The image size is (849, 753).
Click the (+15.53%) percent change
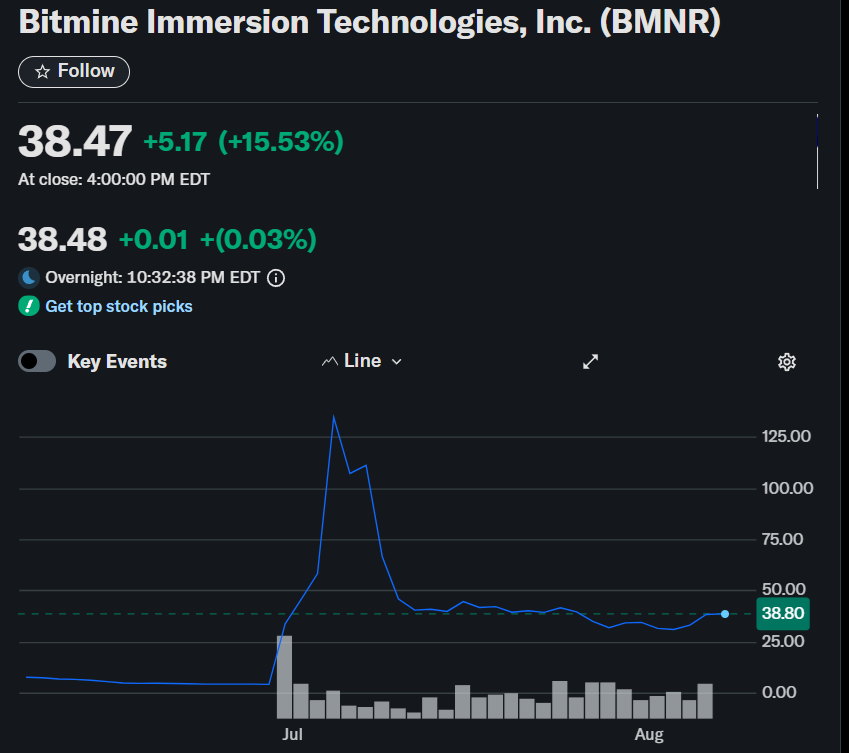(281, 142)
